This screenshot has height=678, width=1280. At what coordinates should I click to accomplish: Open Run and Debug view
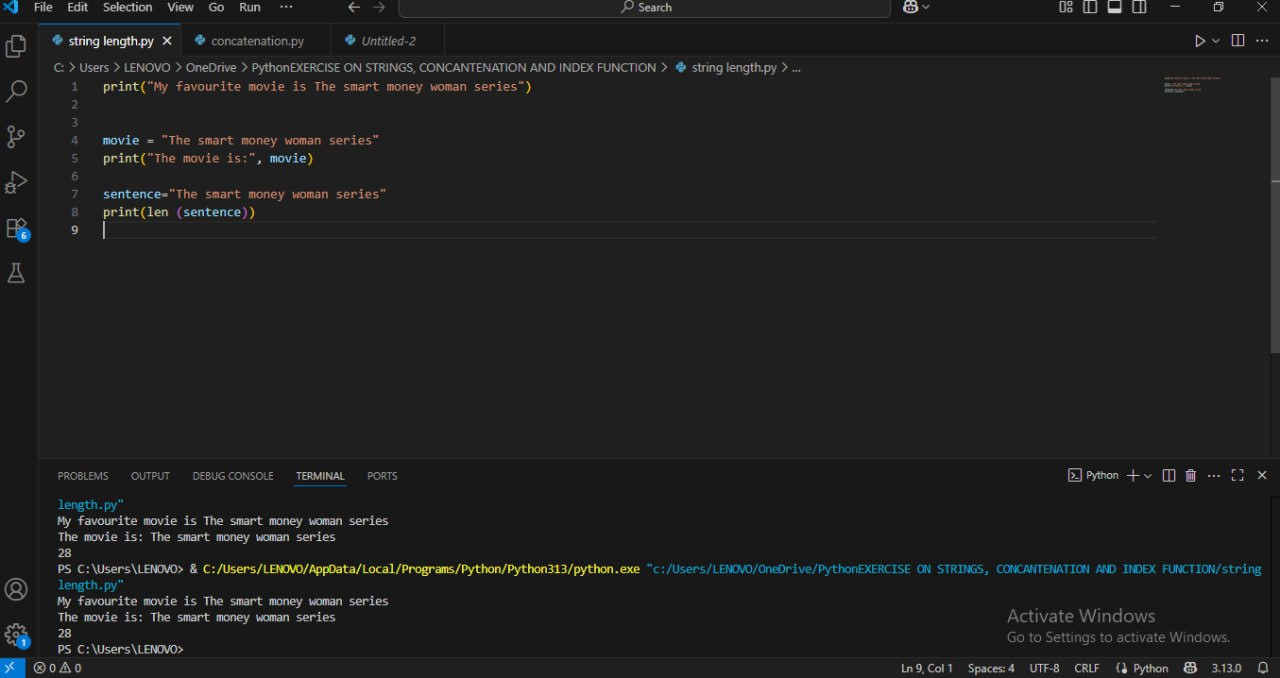(16, 182)
